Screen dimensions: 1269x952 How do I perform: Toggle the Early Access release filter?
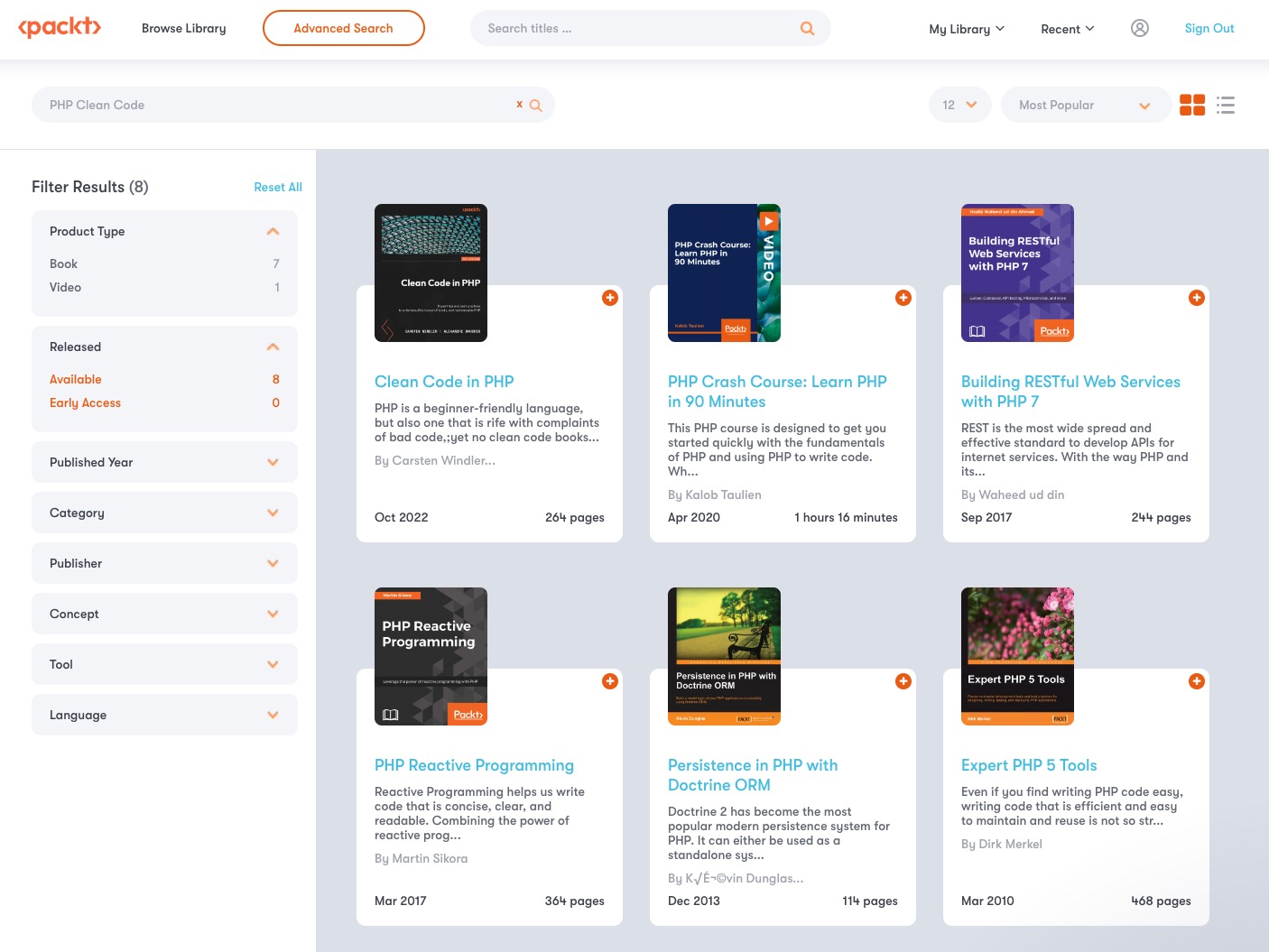click(x=164, y=402)
